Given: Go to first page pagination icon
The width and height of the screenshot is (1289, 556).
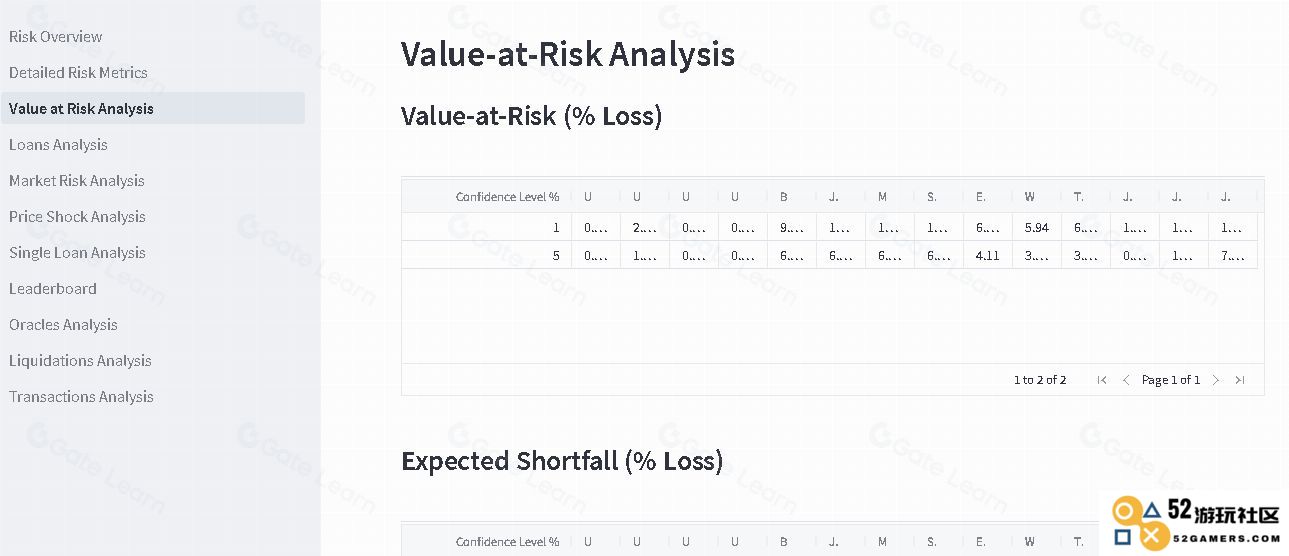Looking at the screenshot, I should pos(1102,380).
